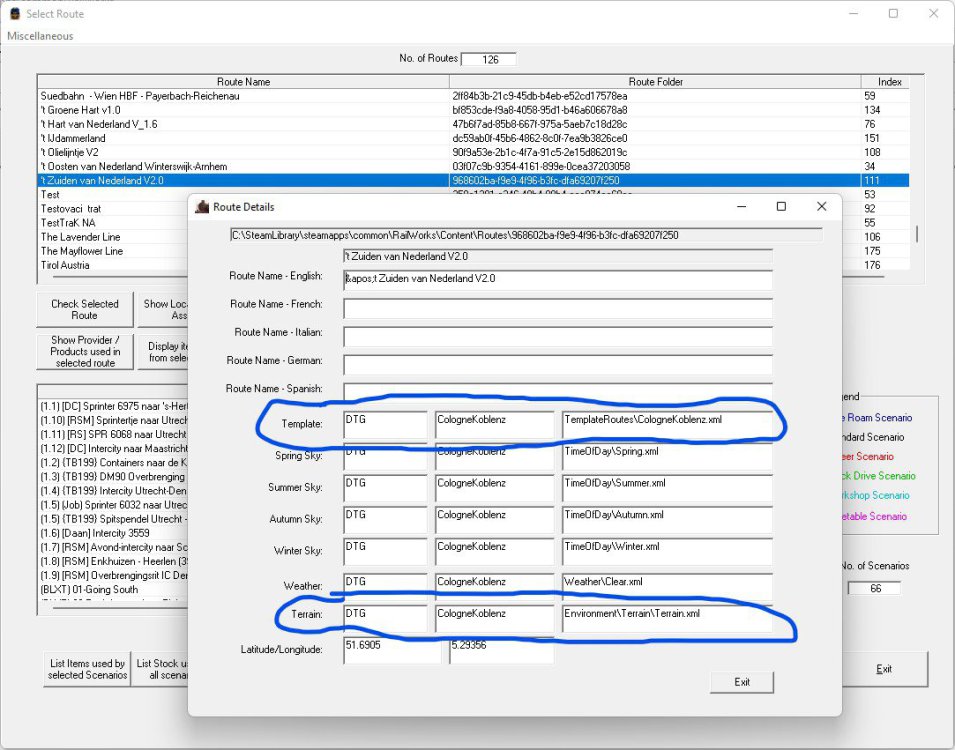Click the Index column header
This screenshot has height=750, width=955.
[x=889, y=82]
